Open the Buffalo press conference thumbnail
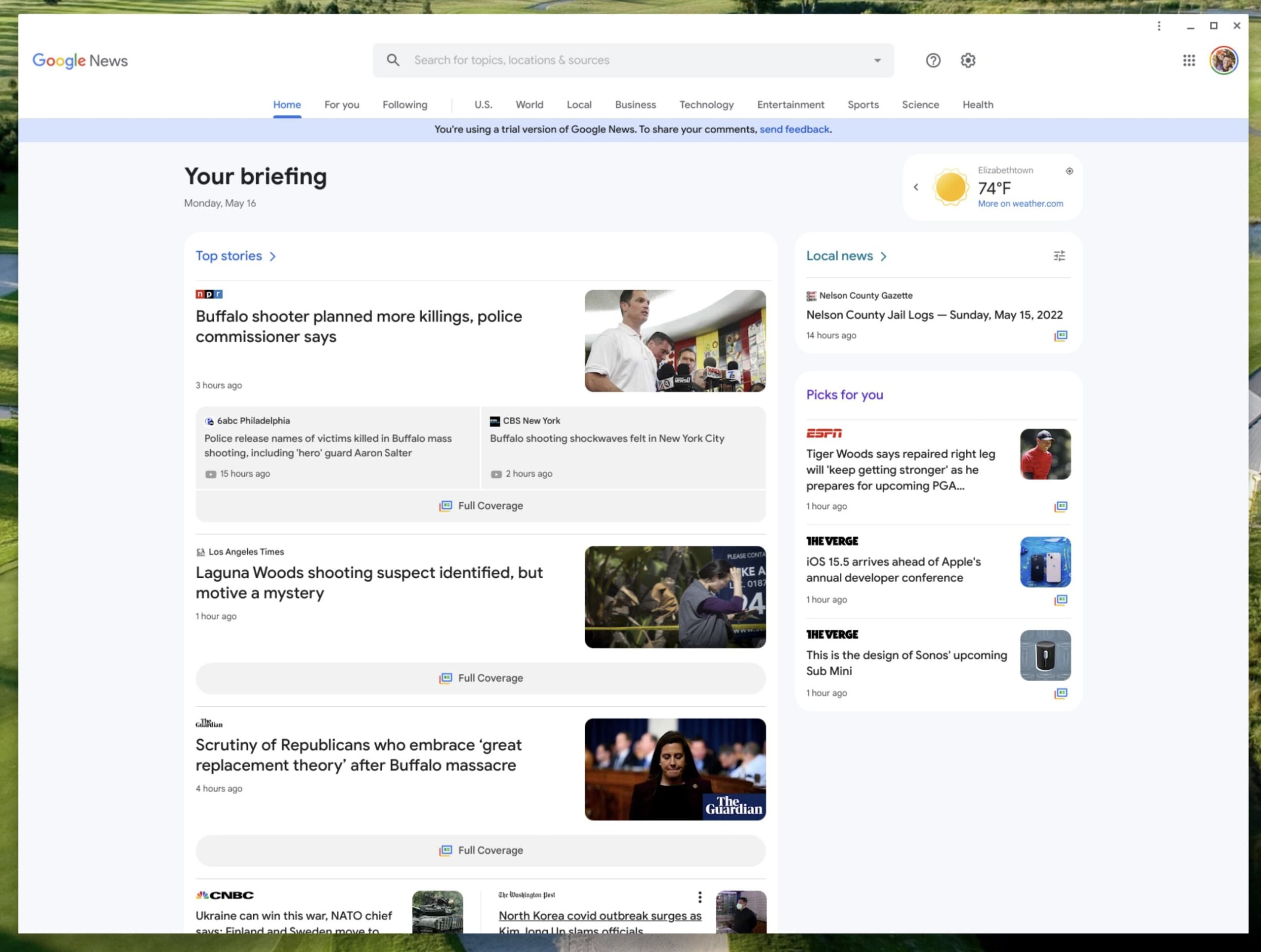 pos(675,341)
